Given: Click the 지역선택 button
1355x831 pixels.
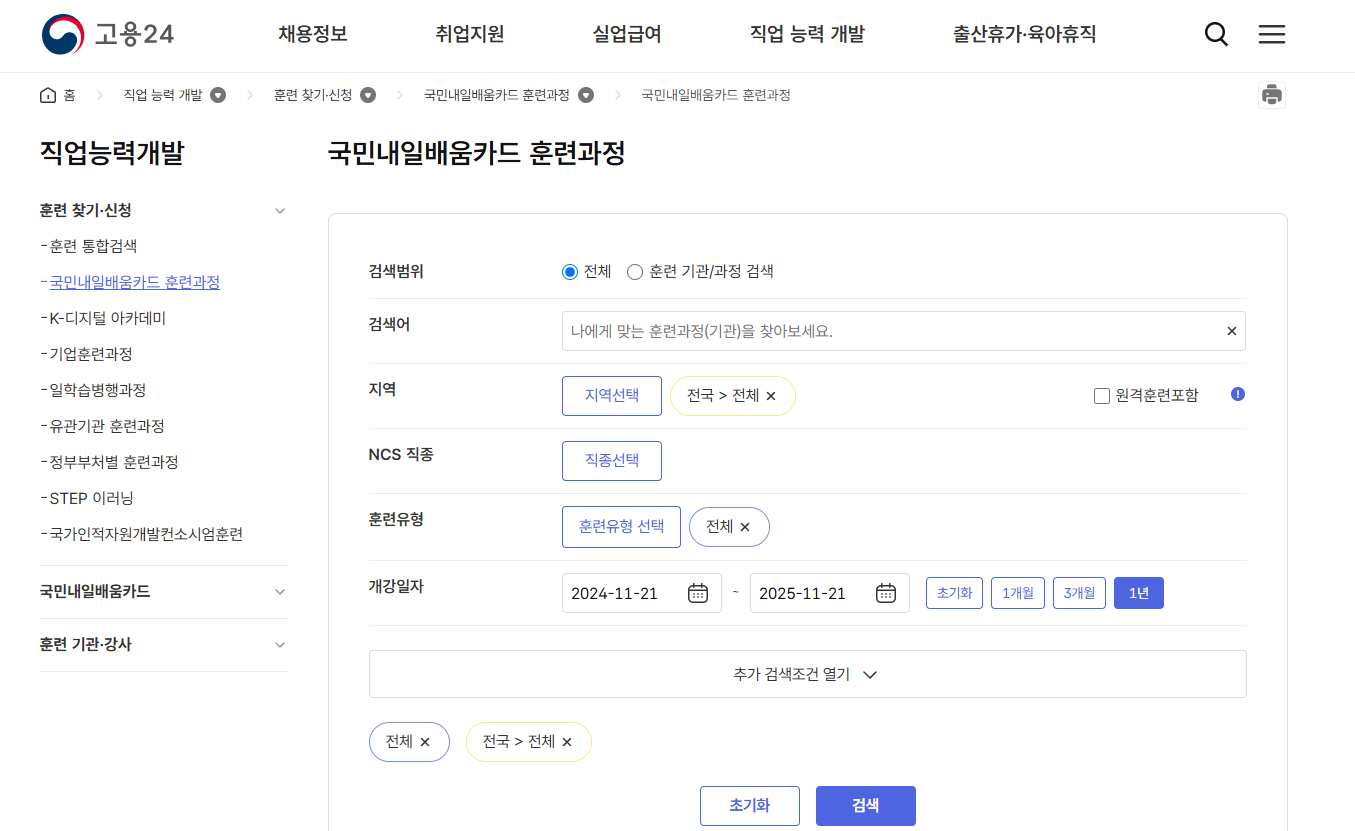Looking at the screenshot, I should [612, 396].
